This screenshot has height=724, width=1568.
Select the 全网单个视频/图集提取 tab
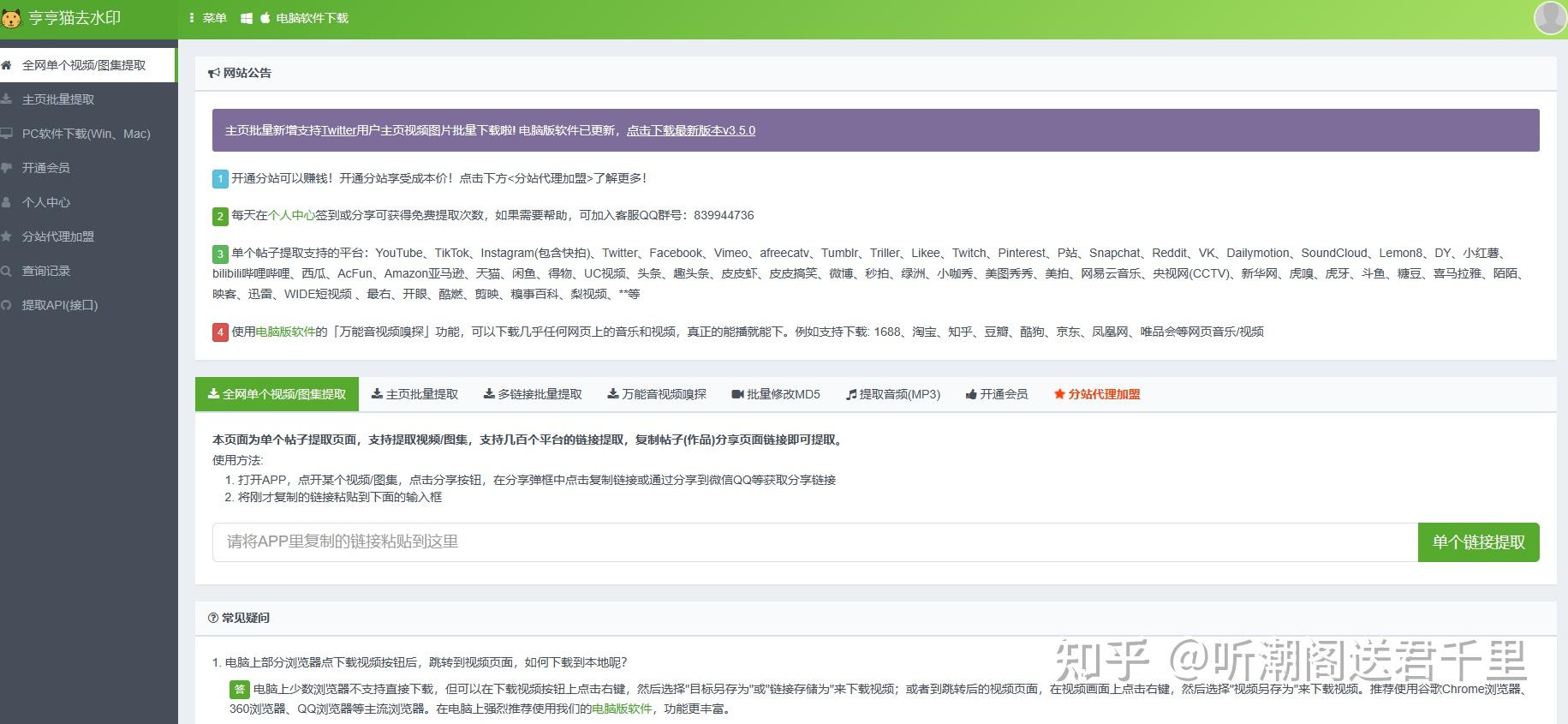pyautogui.click(x=277, y=394)
